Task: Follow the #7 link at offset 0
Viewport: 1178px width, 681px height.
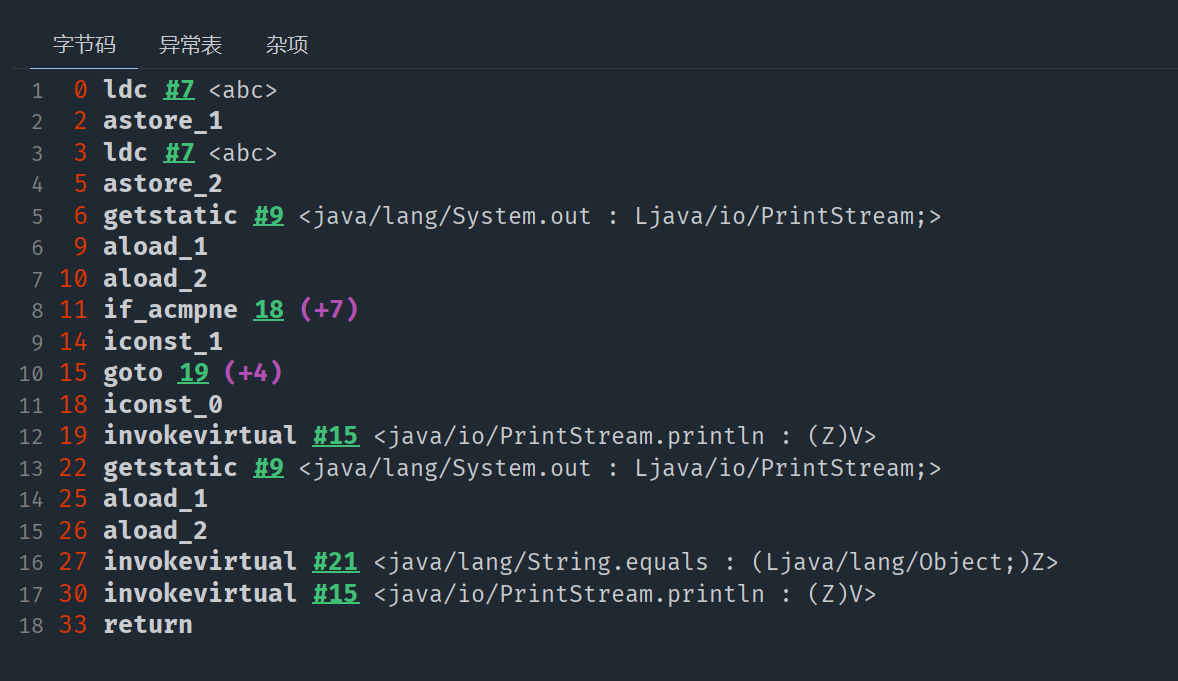Action: [x=179, y=90]
